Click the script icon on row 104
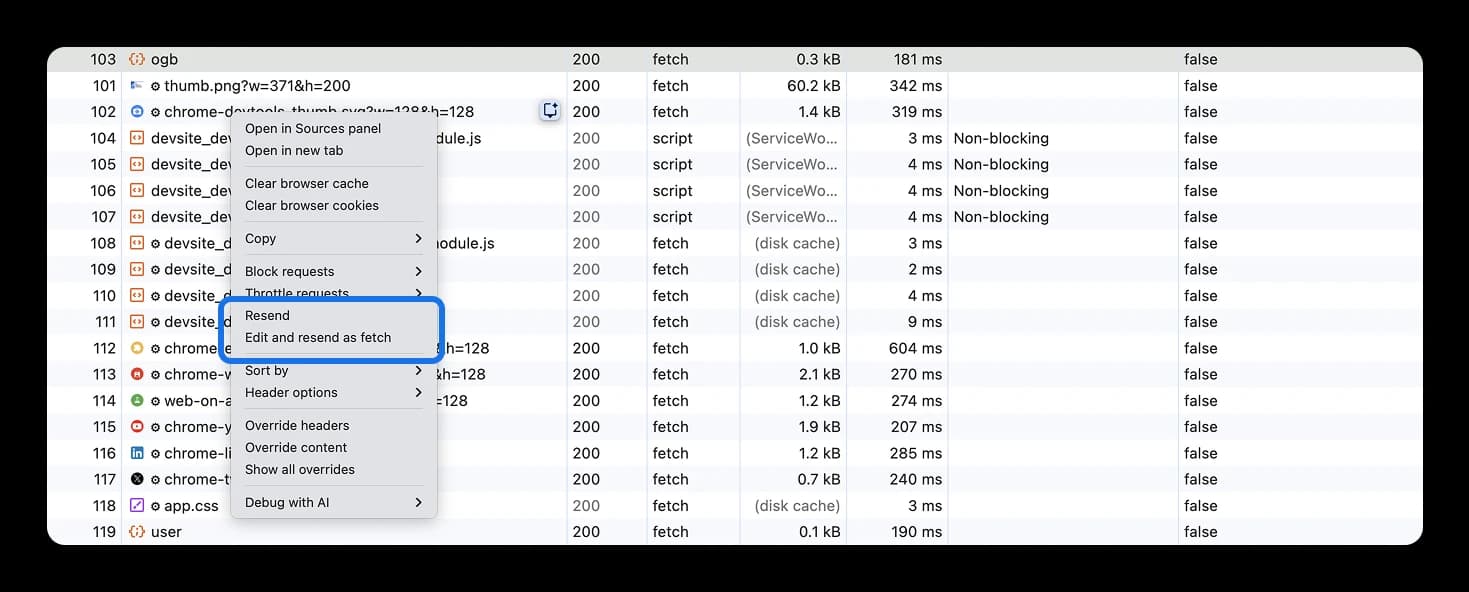 click(137, 138)
